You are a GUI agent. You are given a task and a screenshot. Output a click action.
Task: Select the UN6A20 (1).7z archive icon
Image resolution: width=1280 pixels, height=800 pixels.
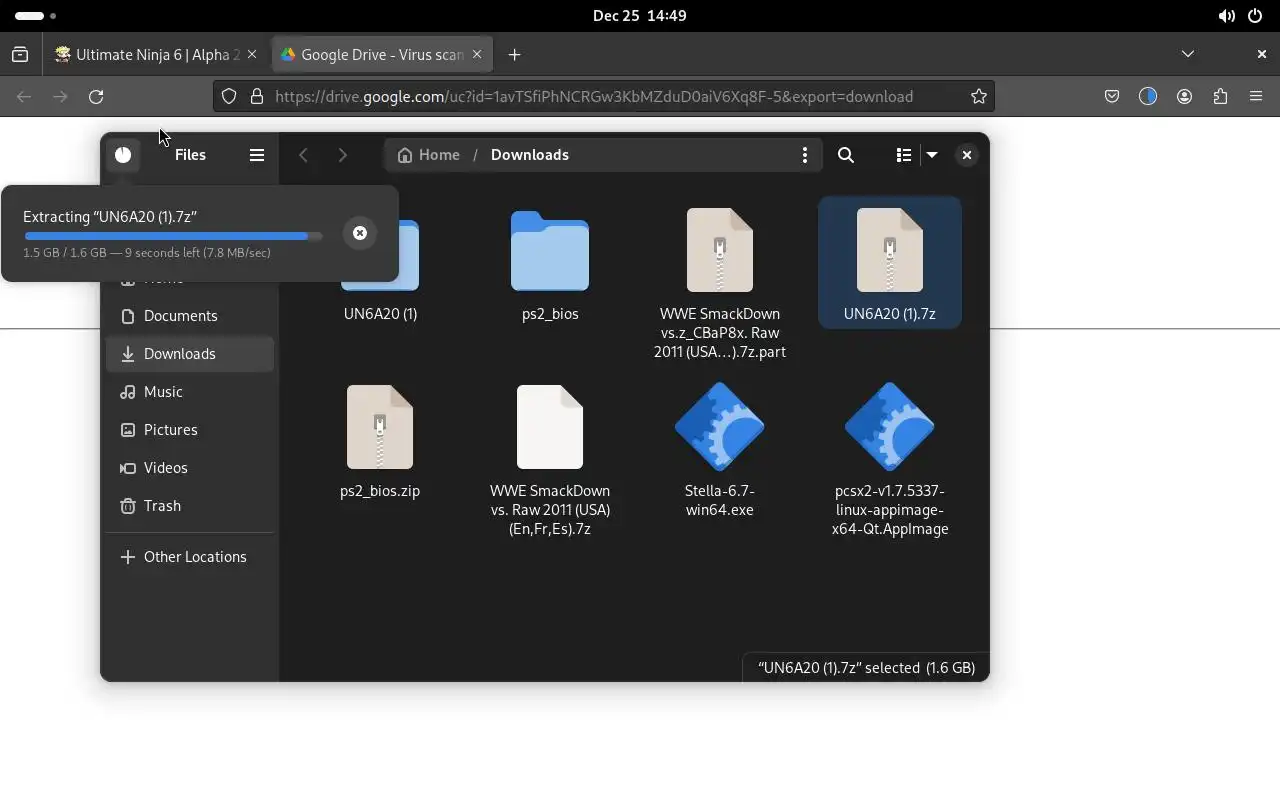890,250
